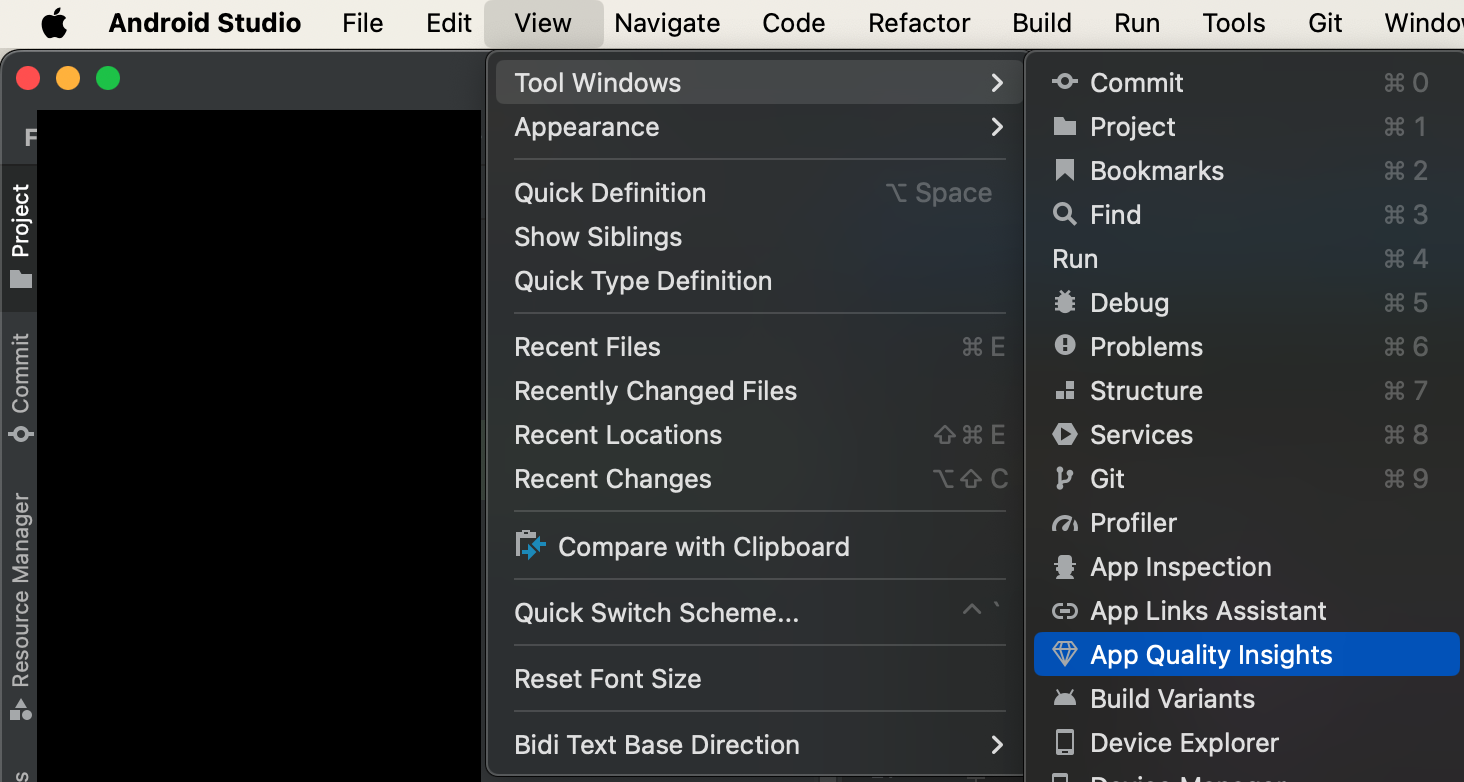
Task: Select Reset Font Size
Action: point(607,679)
